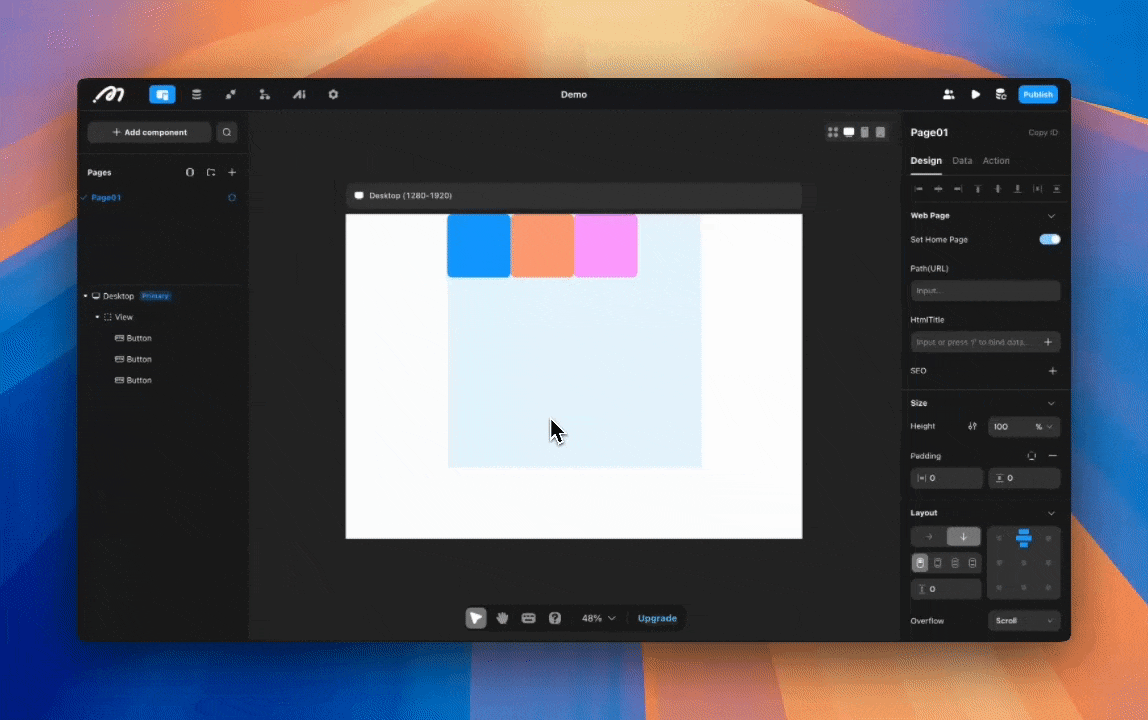Viewport: 1148px width, 720px height.
Task: Switch to grid overview canvas mode
Action: [832, 132]
